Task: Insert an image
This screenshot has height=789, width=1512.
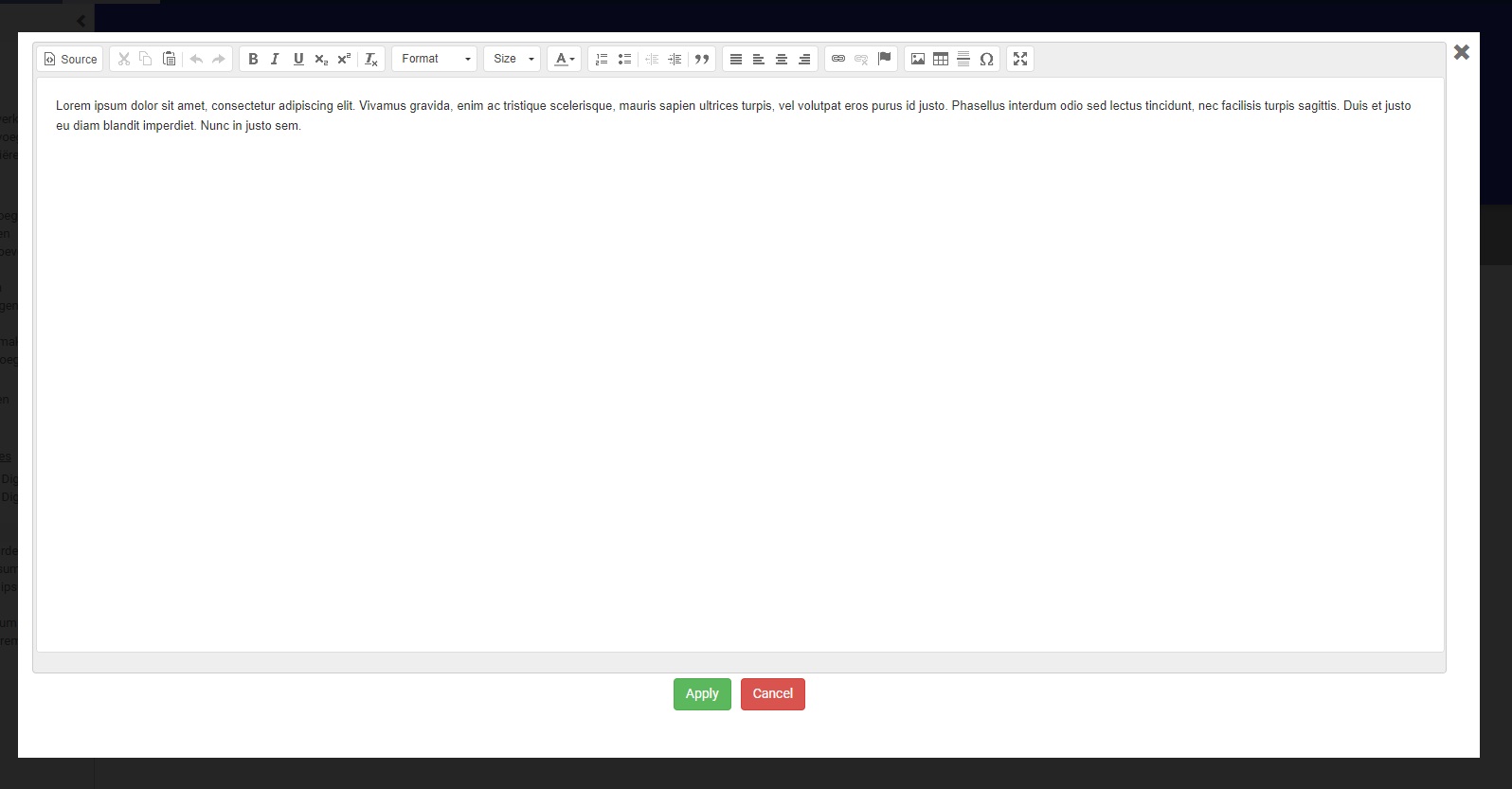Action: point(918,59)
